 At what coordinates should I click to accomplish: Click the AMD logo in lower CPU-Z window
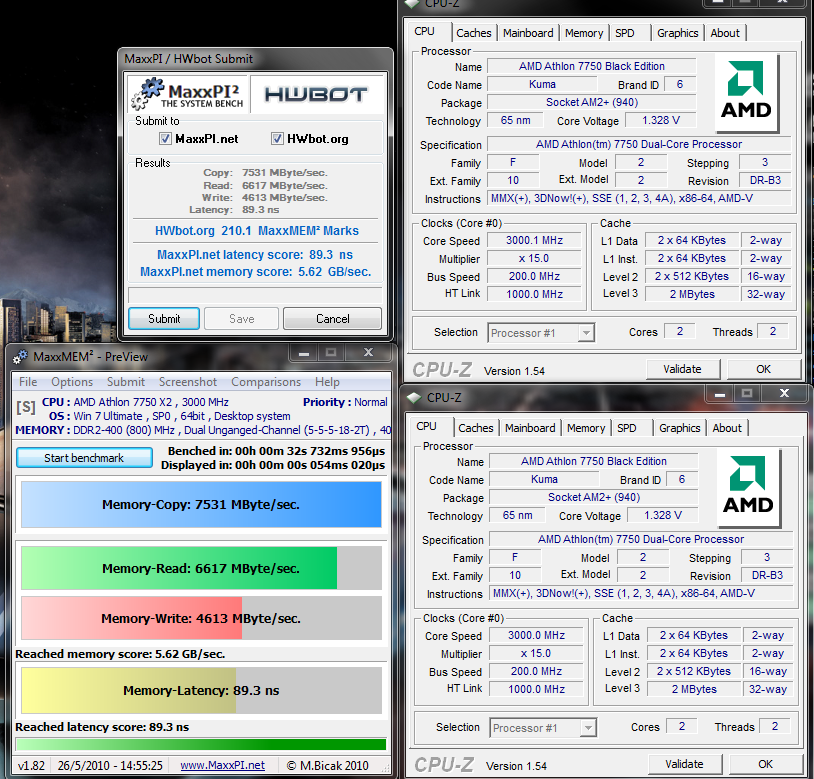[748, 486]
